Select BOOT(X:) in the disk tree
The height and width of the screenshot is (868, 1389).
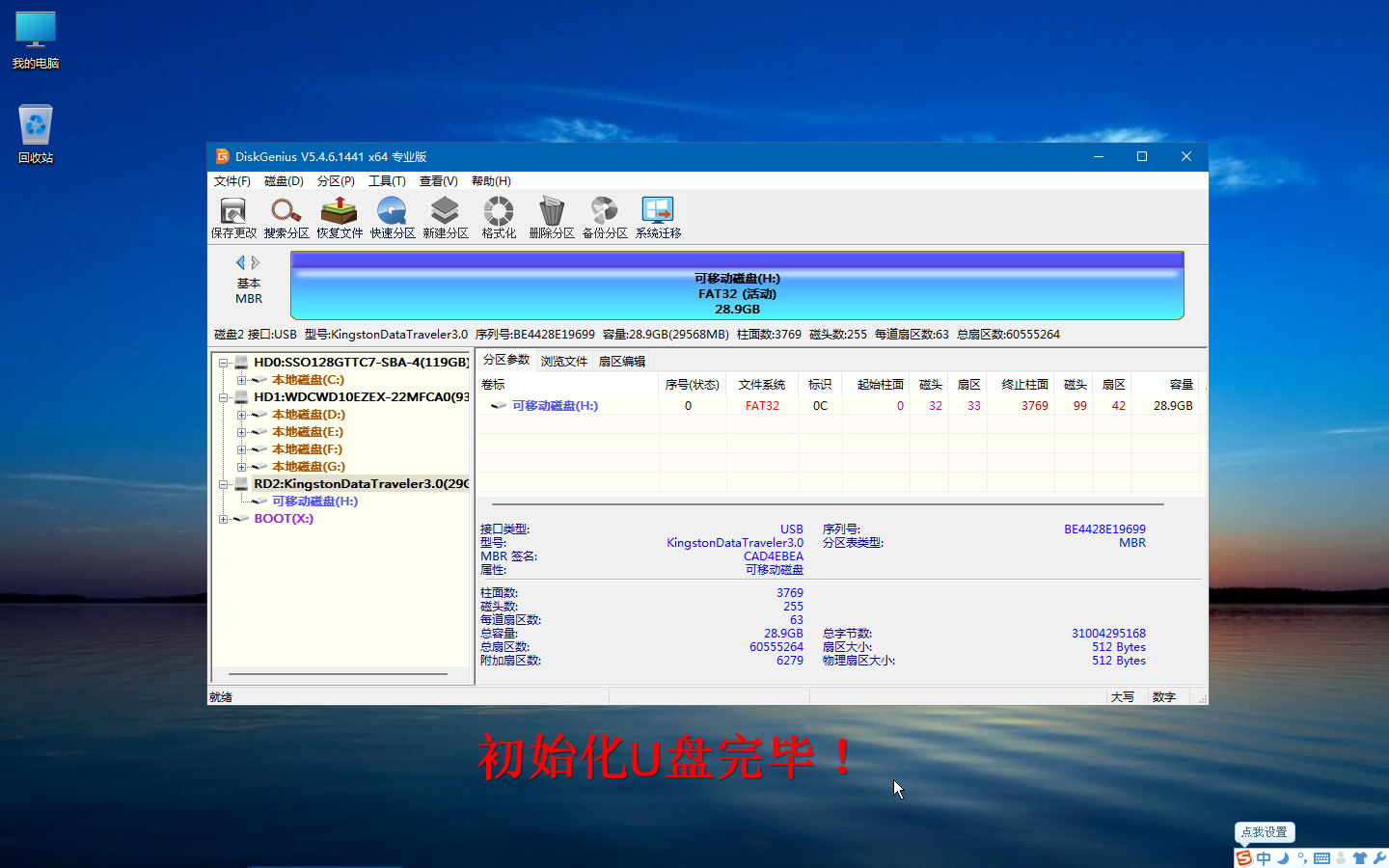pyautogui.click(x=284, y=519)
